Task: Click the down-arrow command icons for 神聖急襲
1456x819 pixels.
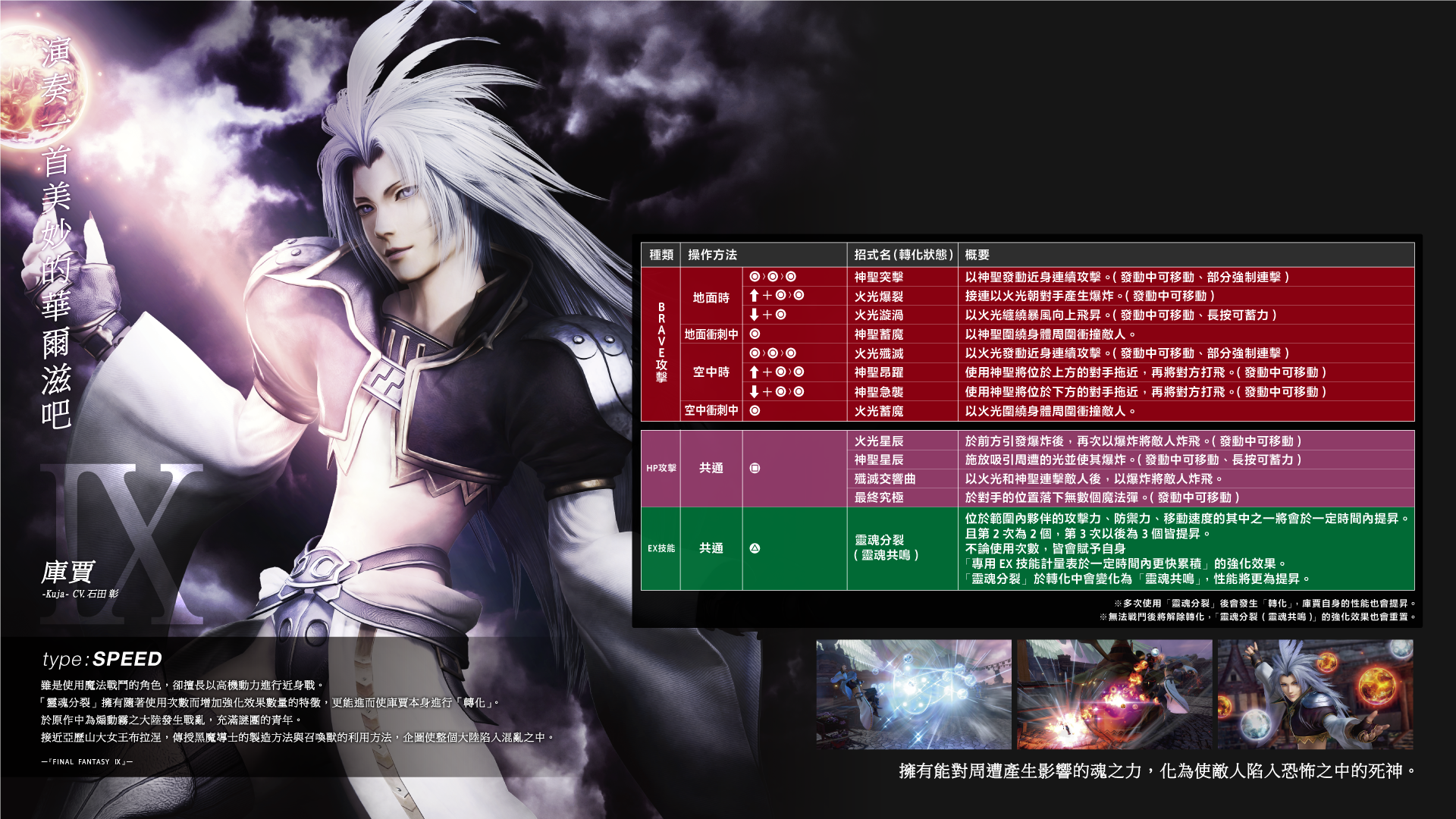Action: click(x=777, y=391)
